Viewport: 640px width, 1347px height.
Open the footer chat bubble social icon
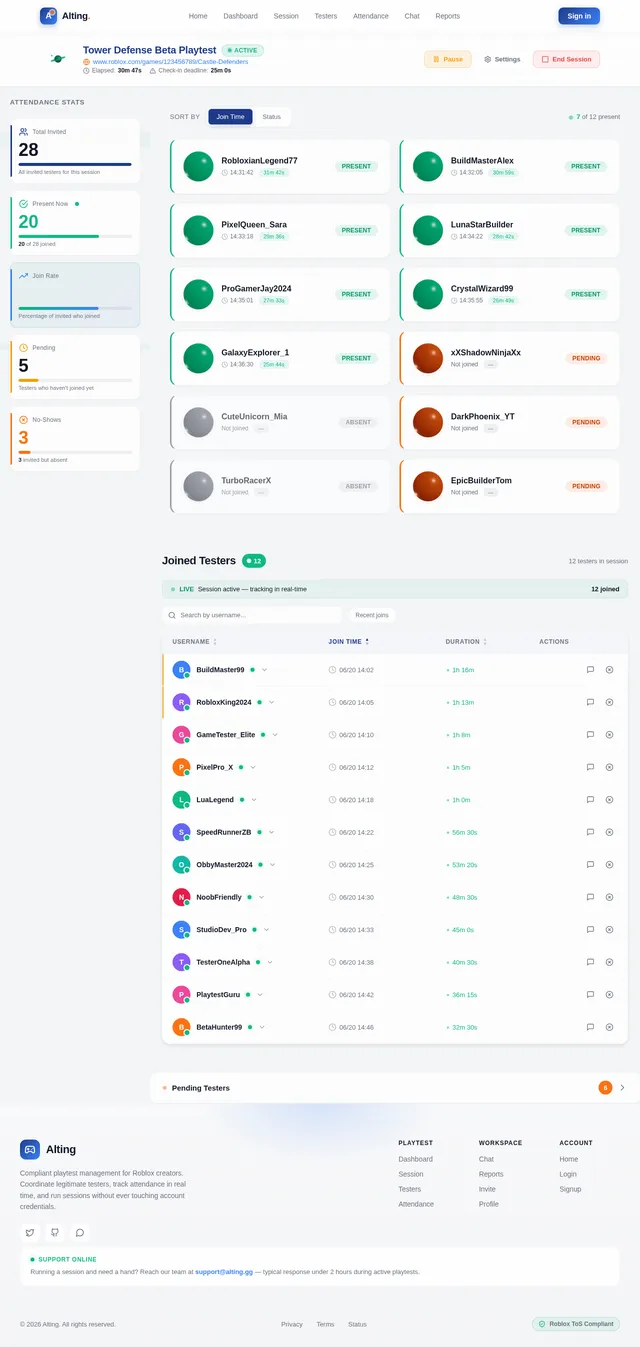[80, 1233]
